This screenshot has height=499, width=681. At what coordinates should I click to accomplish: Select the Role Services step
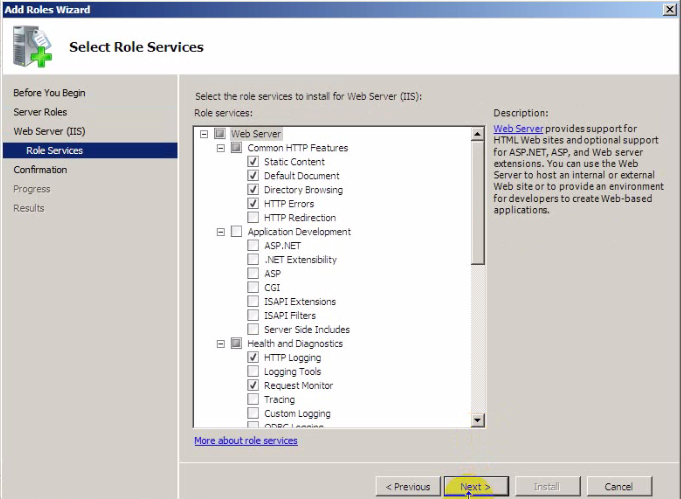[x=90, y=150]
